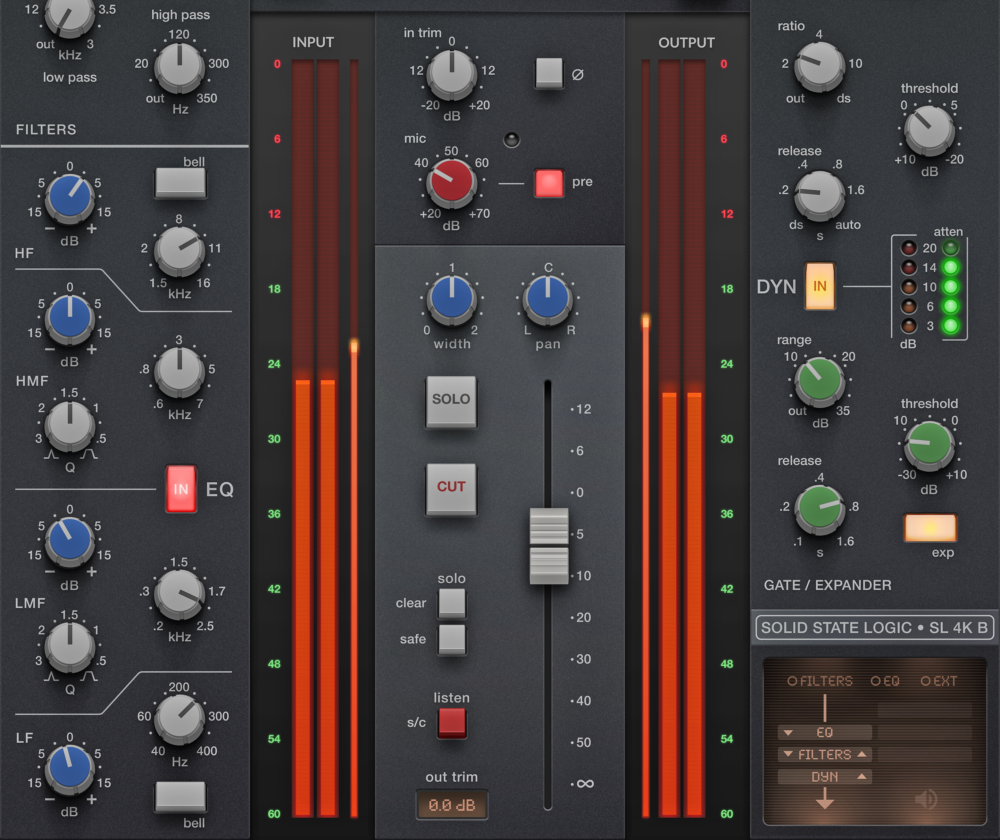Screen dimensions: 1000x840
Task: Toggle the LF bell switch
Action: tap(180, 797)
